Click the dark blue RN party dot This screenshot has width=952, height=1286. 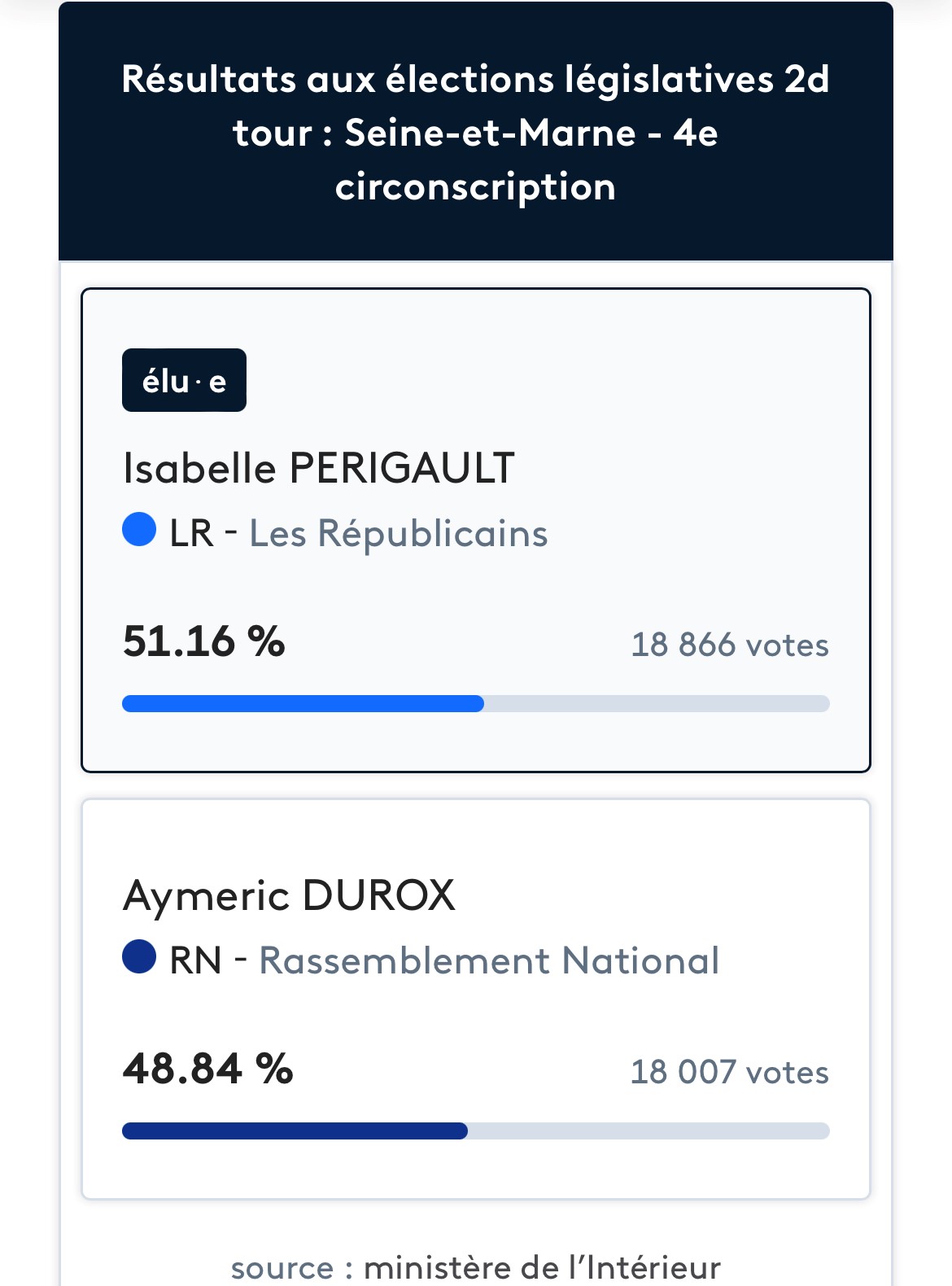(139, 956)
